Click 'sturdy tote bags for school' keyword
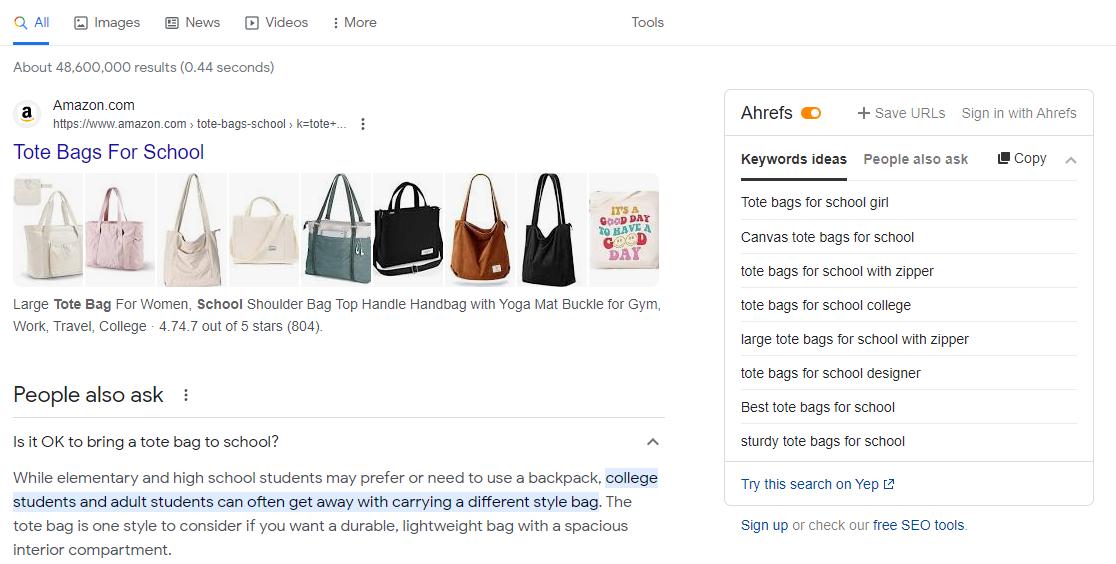The height and width of the screenshot is (564, 1116). [x=823, y=442]
